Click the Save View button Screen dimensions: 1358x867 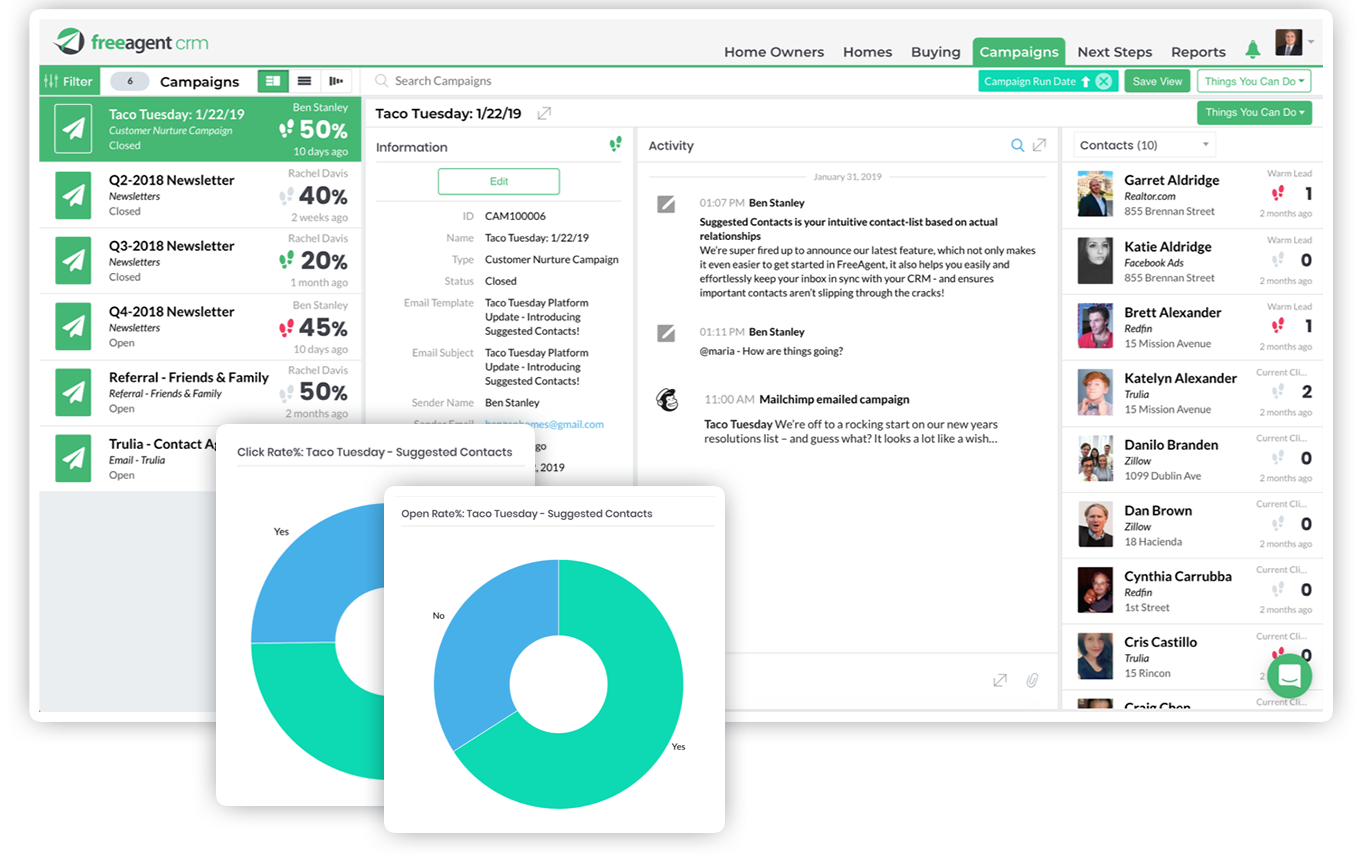pyautogui.click(x=1158, y=82)
